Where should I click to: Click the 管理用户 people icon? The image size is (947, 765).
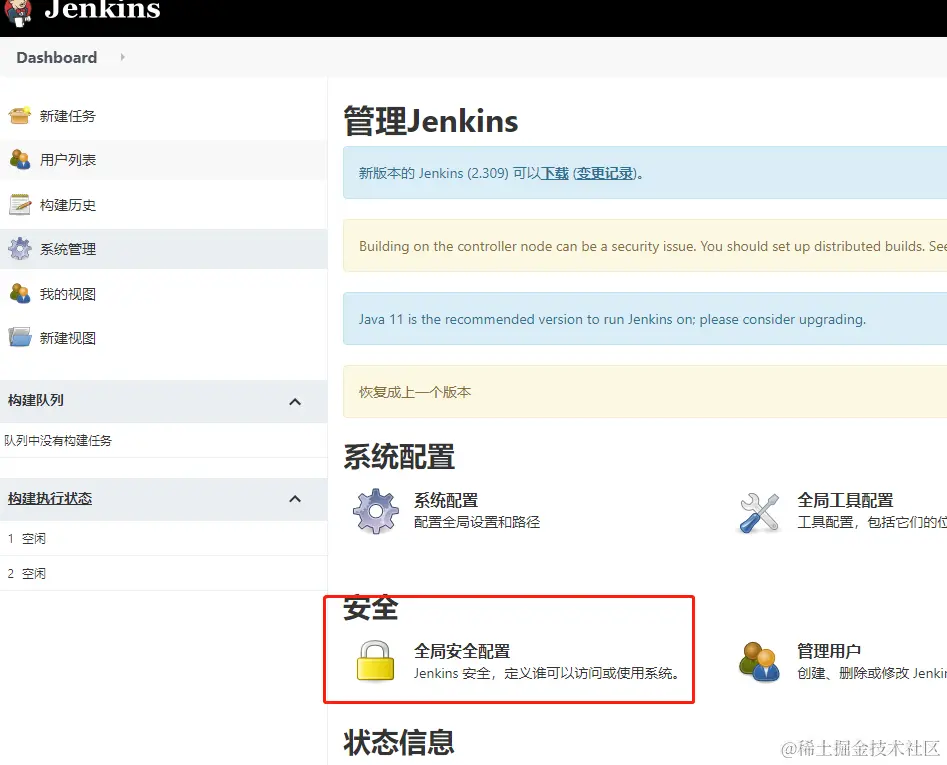click(x=759, y=662)
